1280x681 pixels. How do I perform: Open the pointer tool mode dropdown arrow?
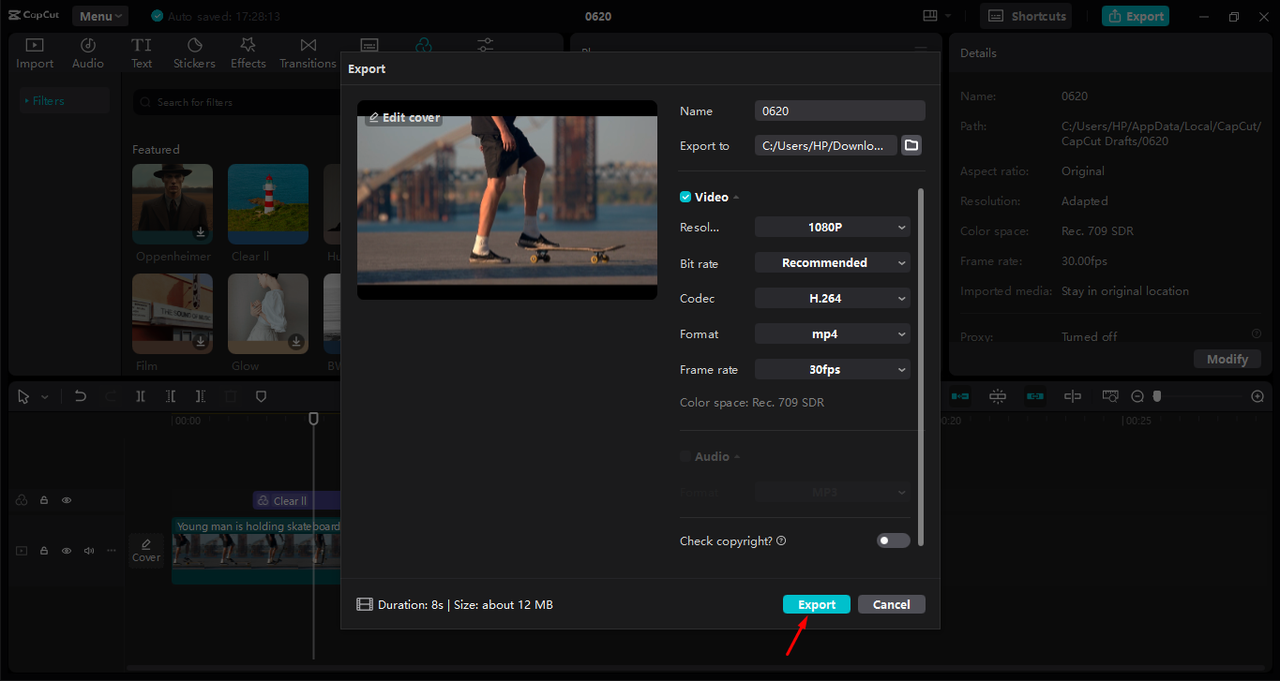[44, 397]
